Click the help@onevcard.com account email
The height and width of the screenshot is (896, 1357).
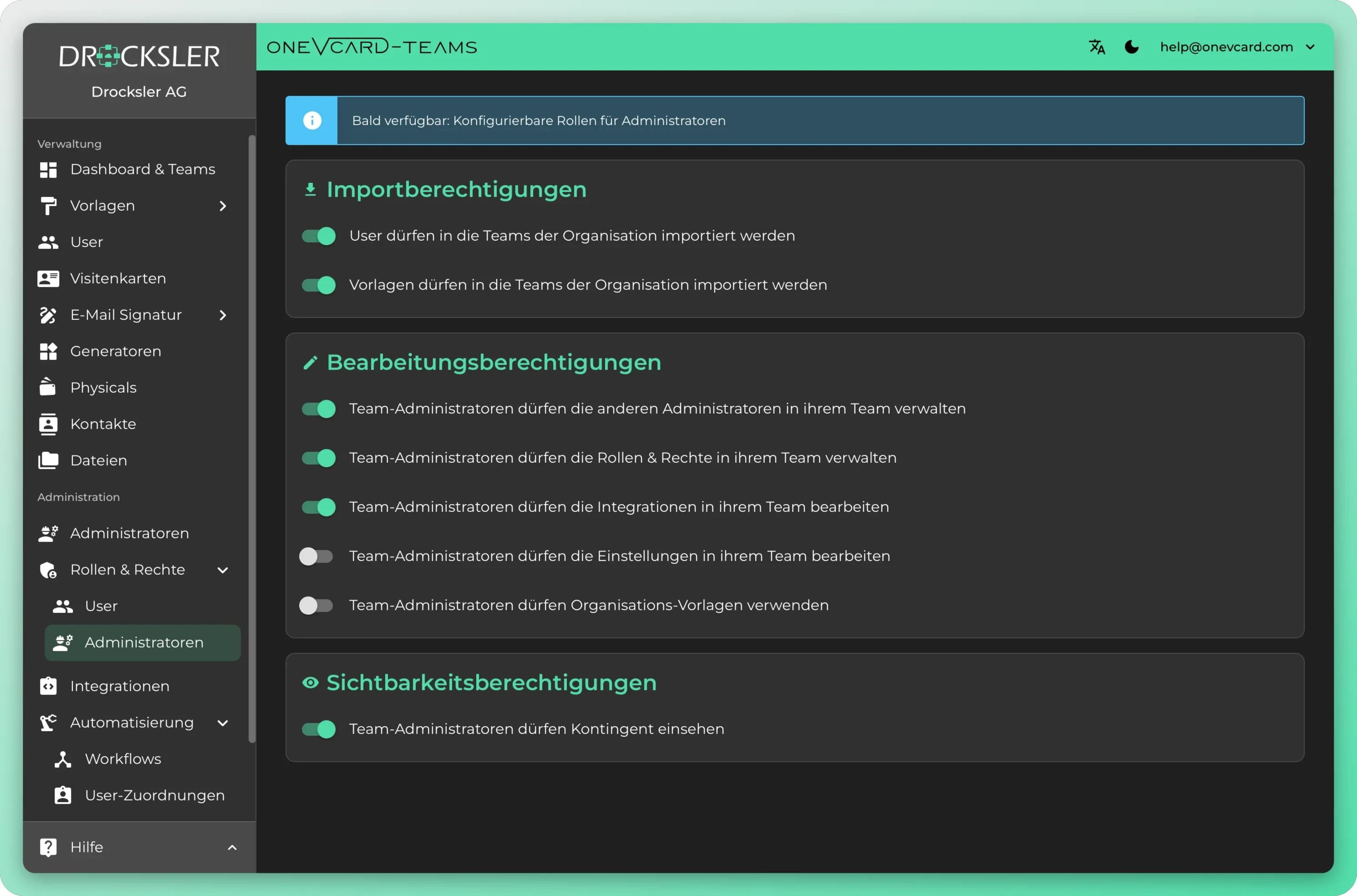point(1227,47)
